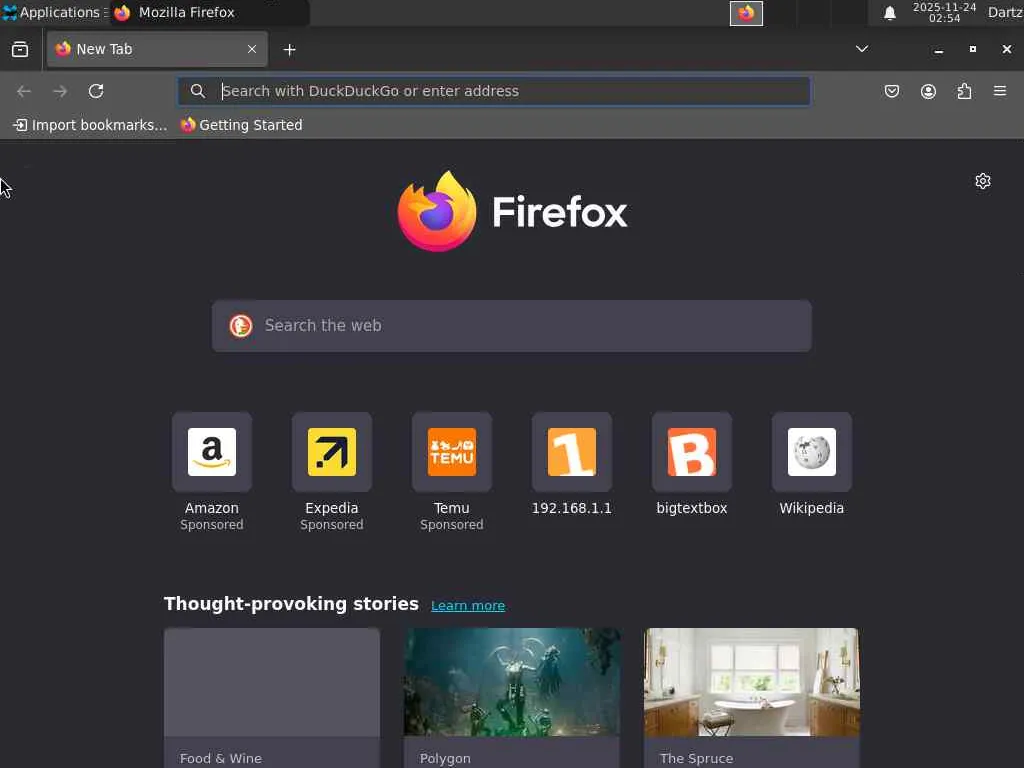Click the Search the web box
The image size is (1024, 768).
tap(512, 326)
